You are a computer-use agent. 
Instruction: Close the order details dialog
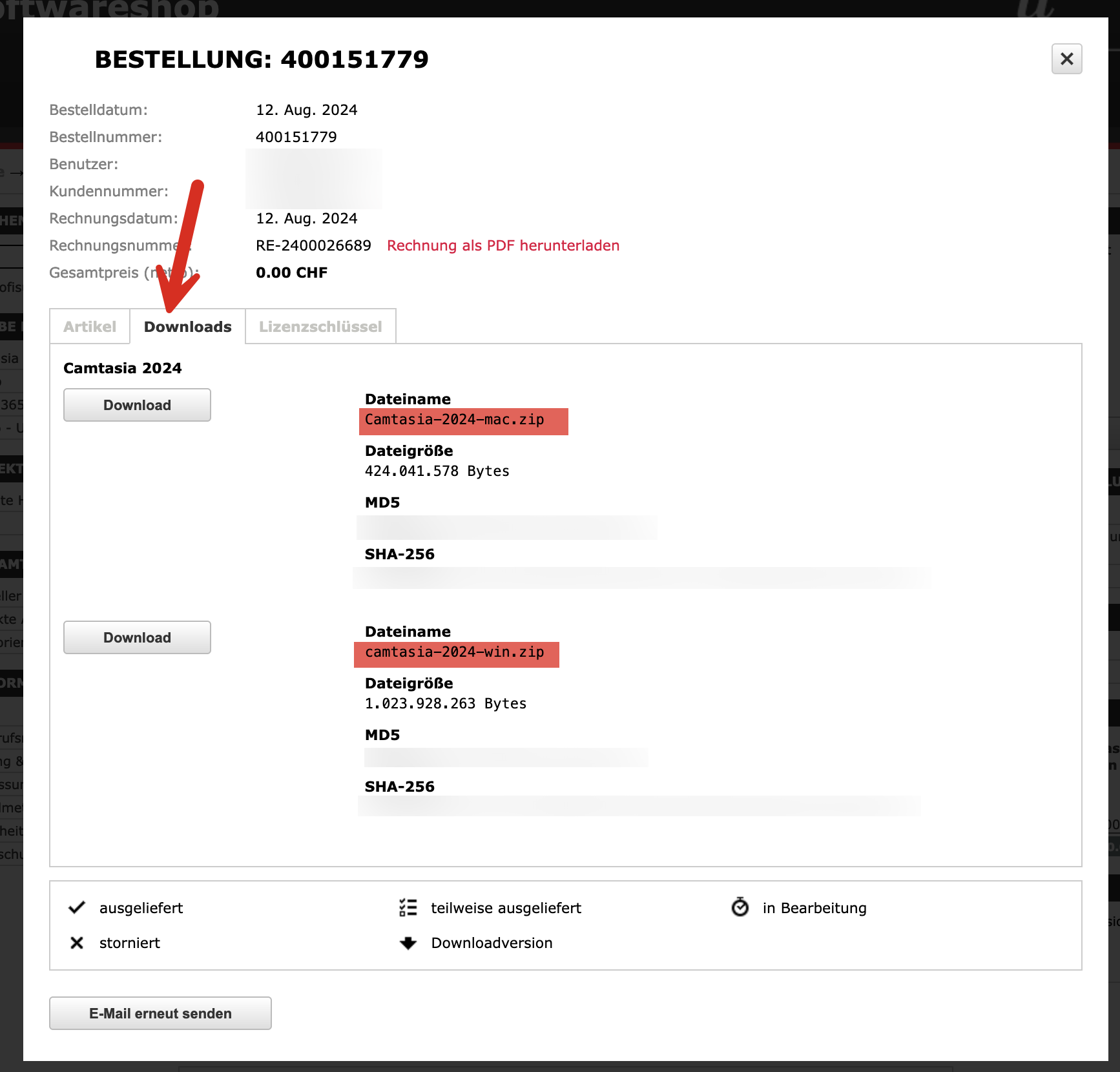(1066, 59)
